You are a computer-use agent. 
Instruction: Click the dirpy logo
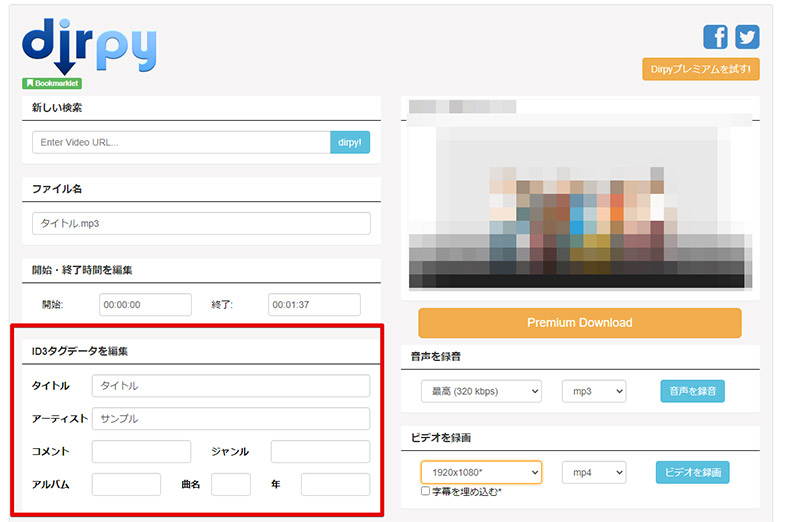[x=89, y=47]
